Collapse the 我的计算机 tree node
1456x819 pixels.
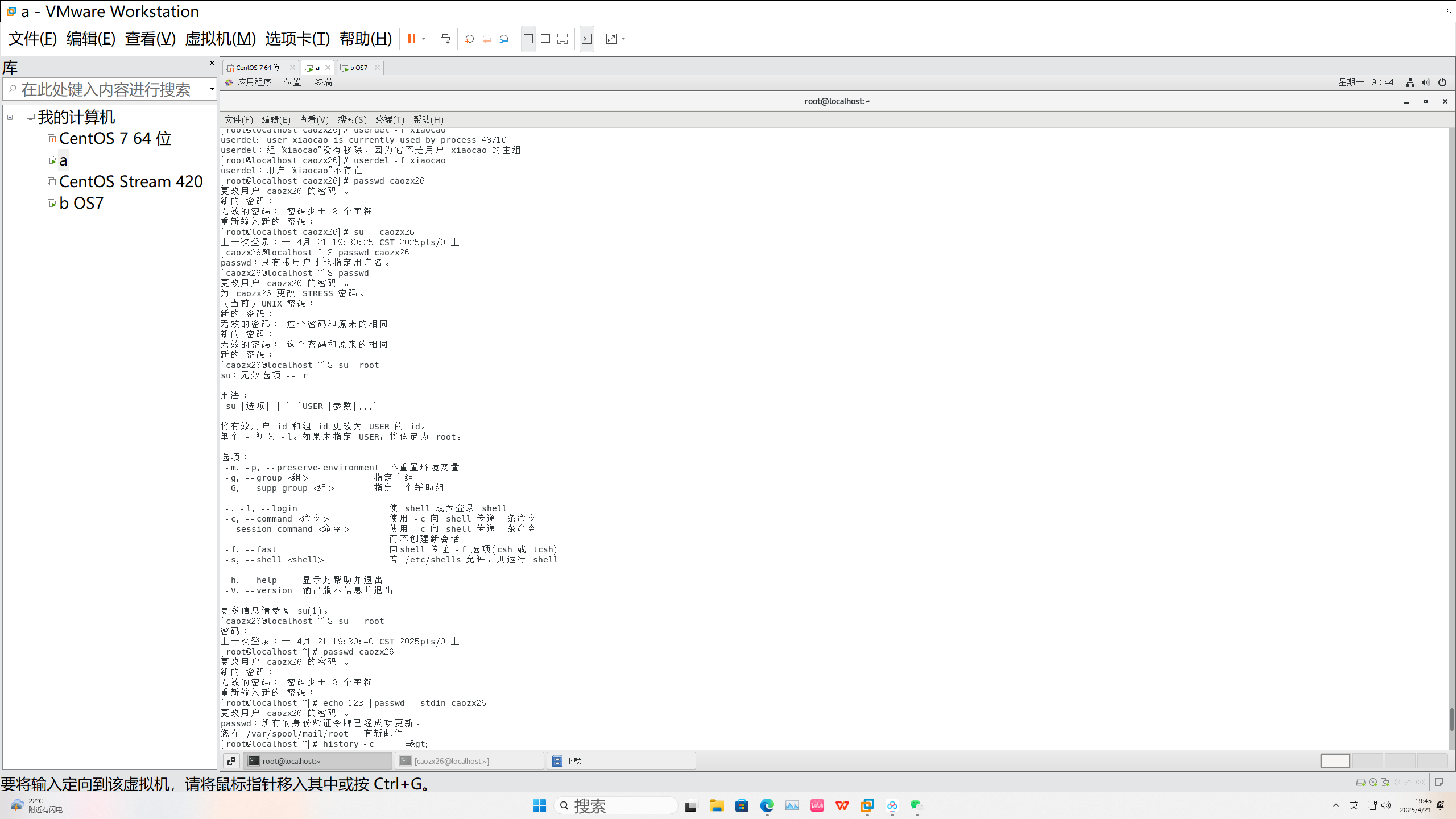(x=10, y=117)
